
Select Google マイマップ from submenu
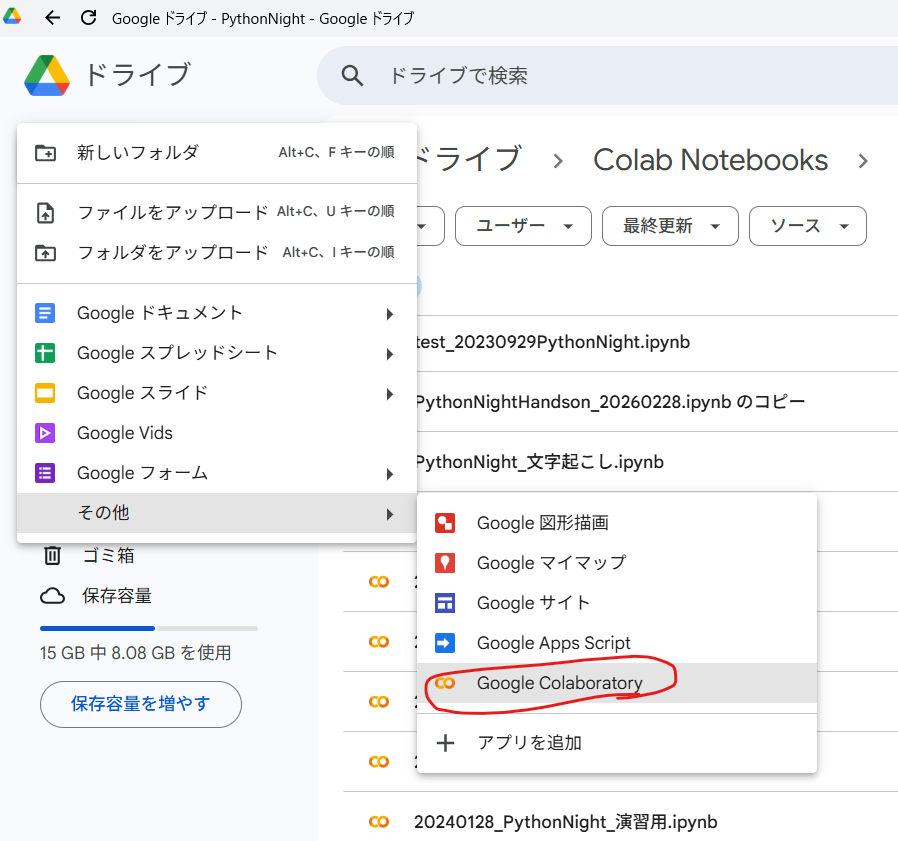click(x=617, y=563)
